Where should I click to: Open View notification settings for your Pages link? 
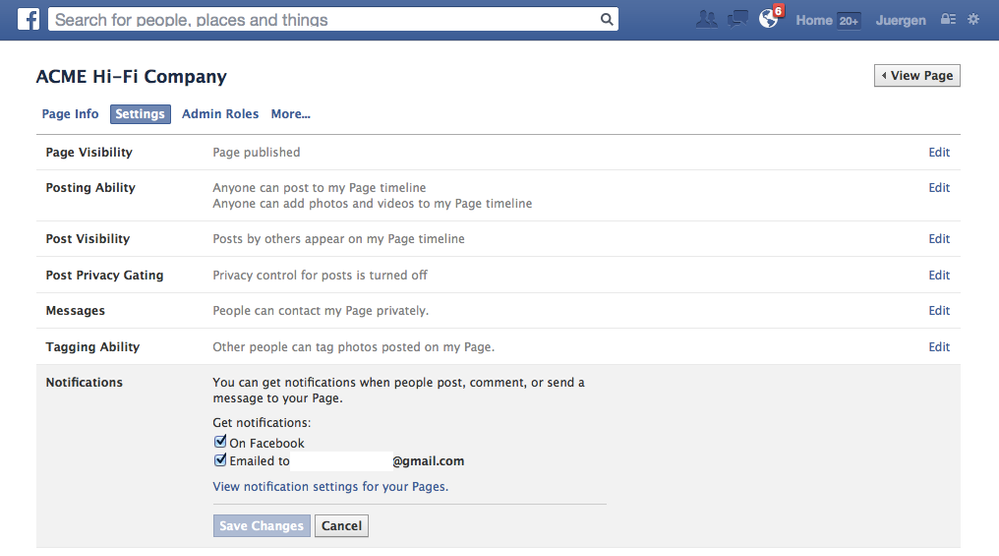(331, 487)
